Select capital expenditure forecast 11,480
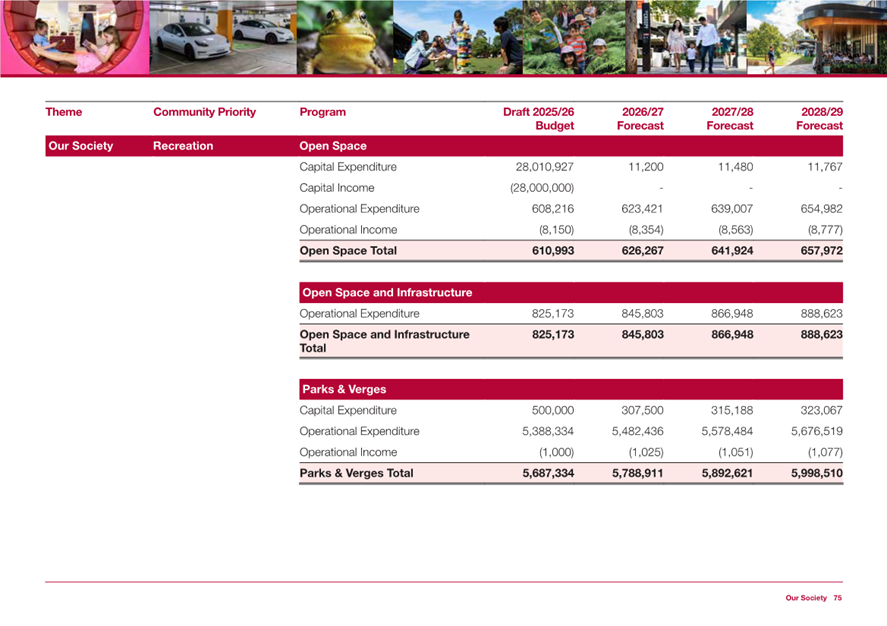 point(735,167)
